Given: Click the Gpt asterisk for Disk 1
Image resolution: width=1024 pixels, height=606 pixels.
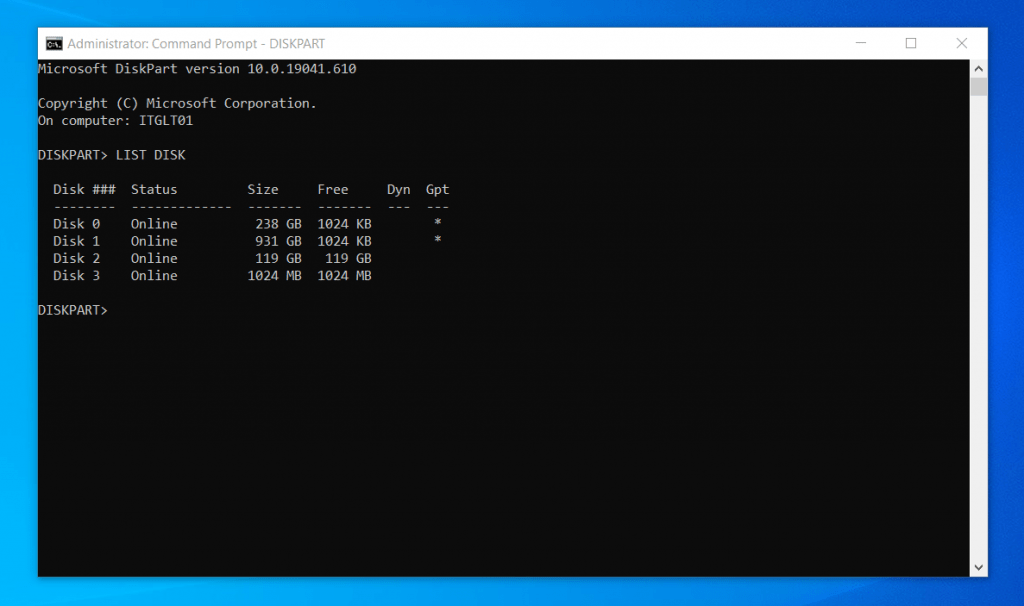Looking at the screenshot, I should tap(438, 240).
